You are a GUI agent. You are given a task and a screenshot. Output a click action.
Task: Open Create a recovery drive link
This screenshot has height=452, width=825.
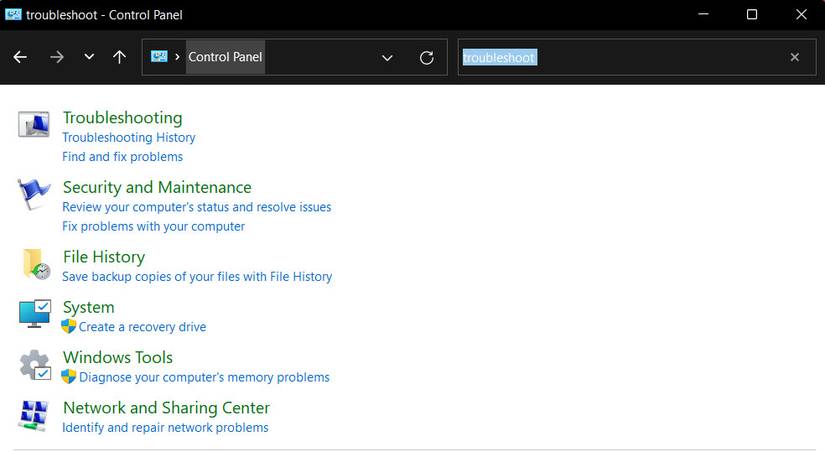coord(143,327)
